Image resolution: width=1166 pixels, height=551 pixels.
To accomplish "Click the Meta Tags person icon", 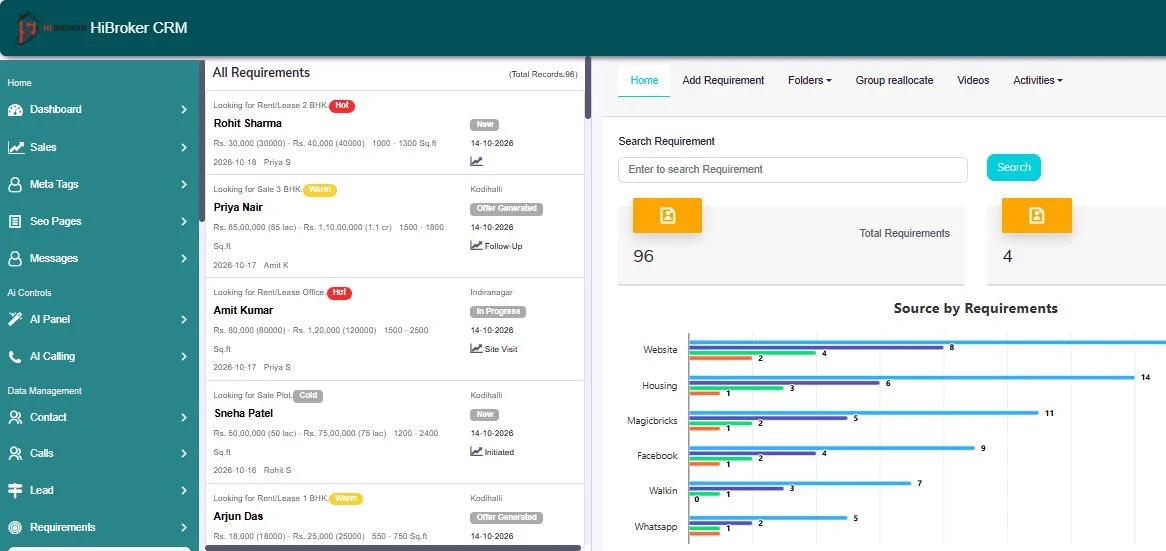I will tap(15, 184).
